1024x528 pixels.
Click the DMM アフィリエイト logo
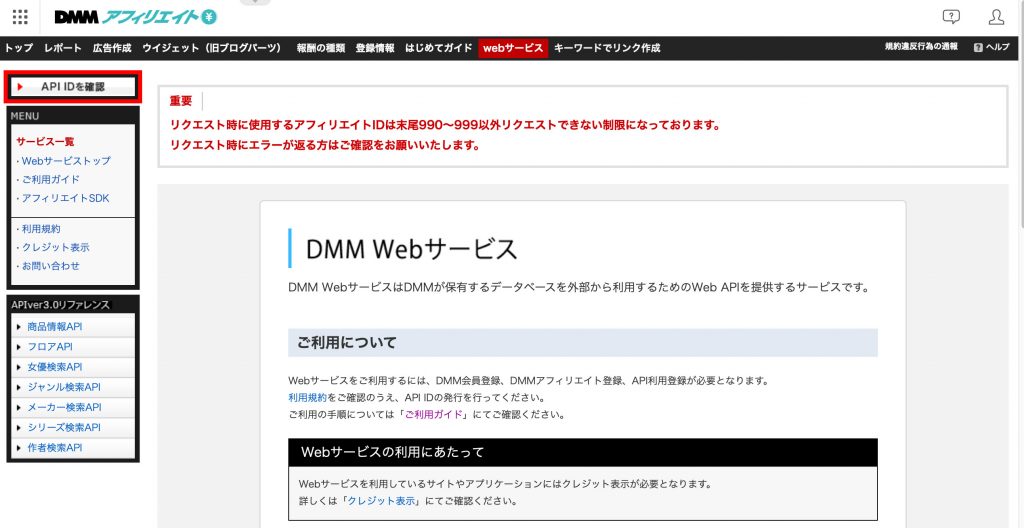[135, 17]
